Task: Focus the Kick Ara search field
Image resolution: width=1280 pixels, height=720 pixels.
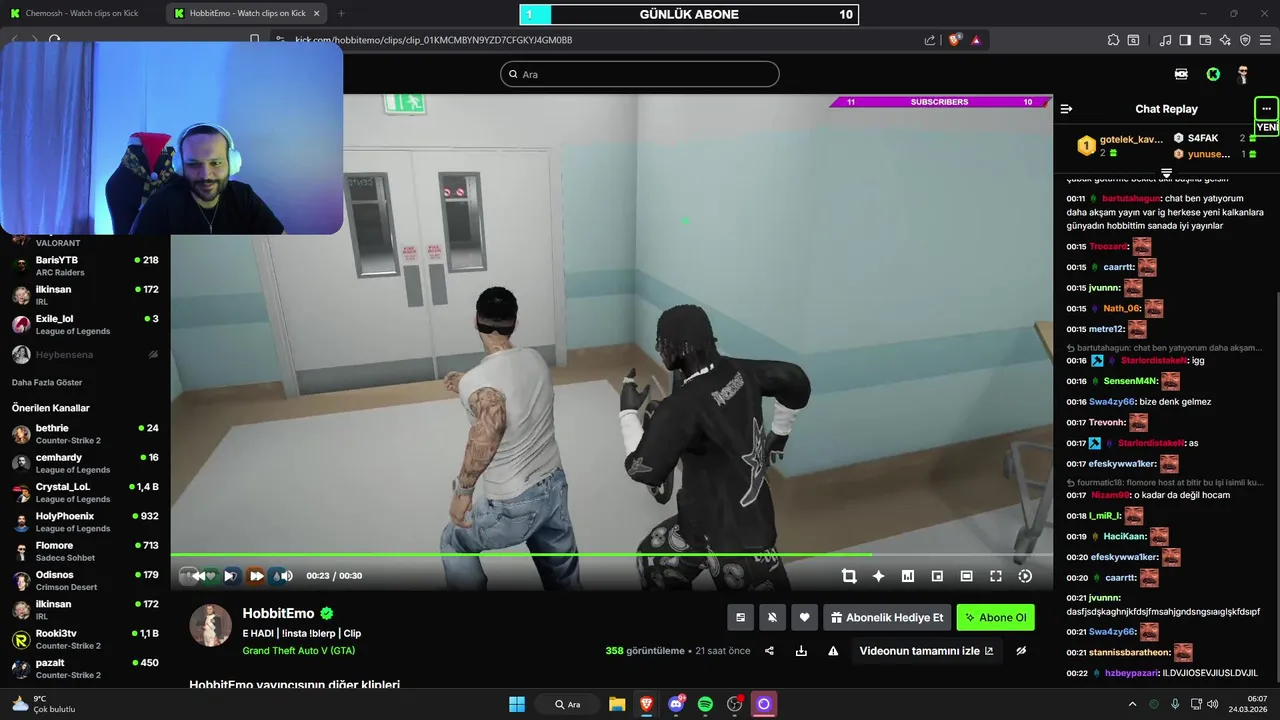Action: [640, 74]
